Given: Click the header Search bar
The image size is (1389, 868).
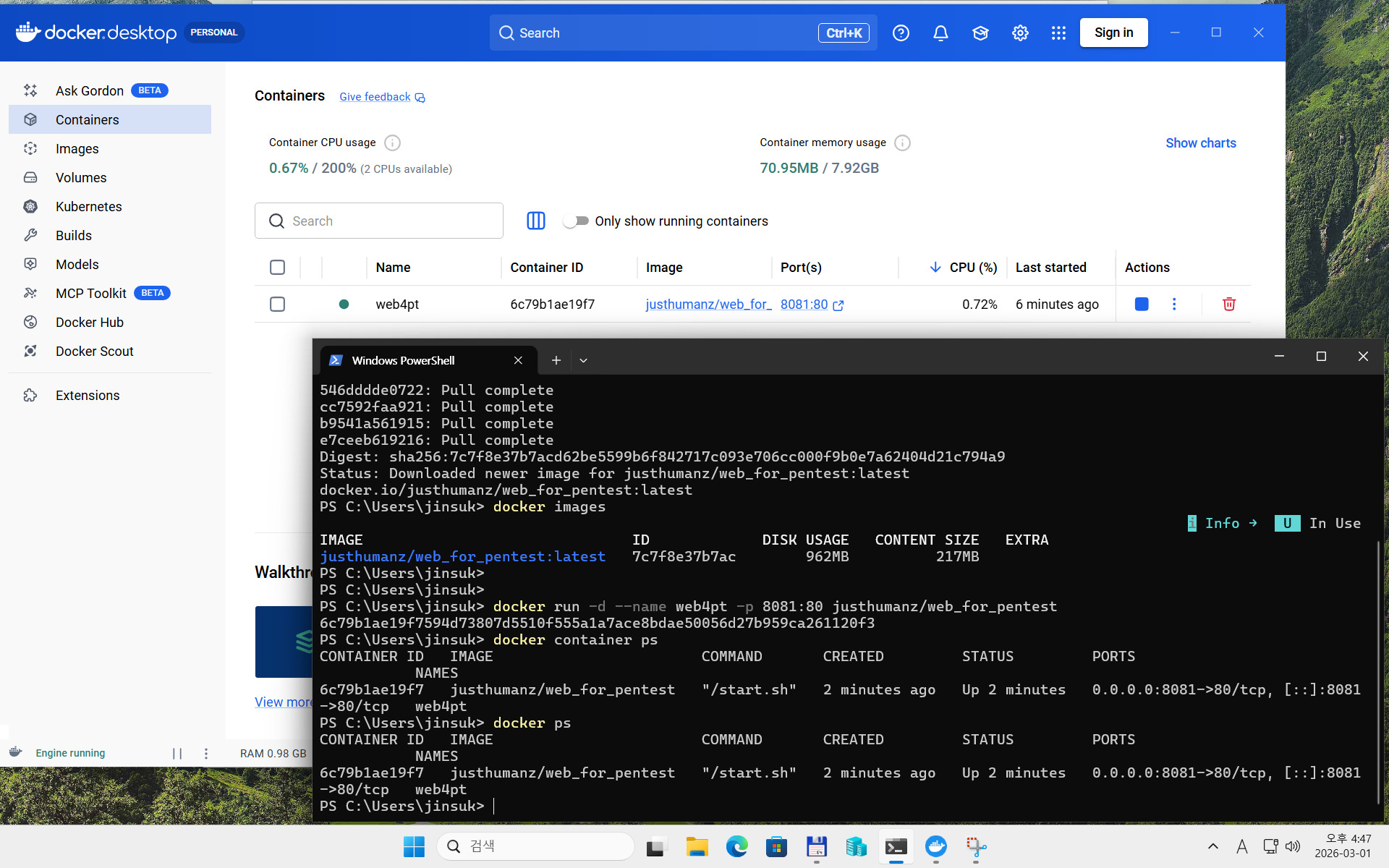Looking at the screenshot, I should pos(683,33).
